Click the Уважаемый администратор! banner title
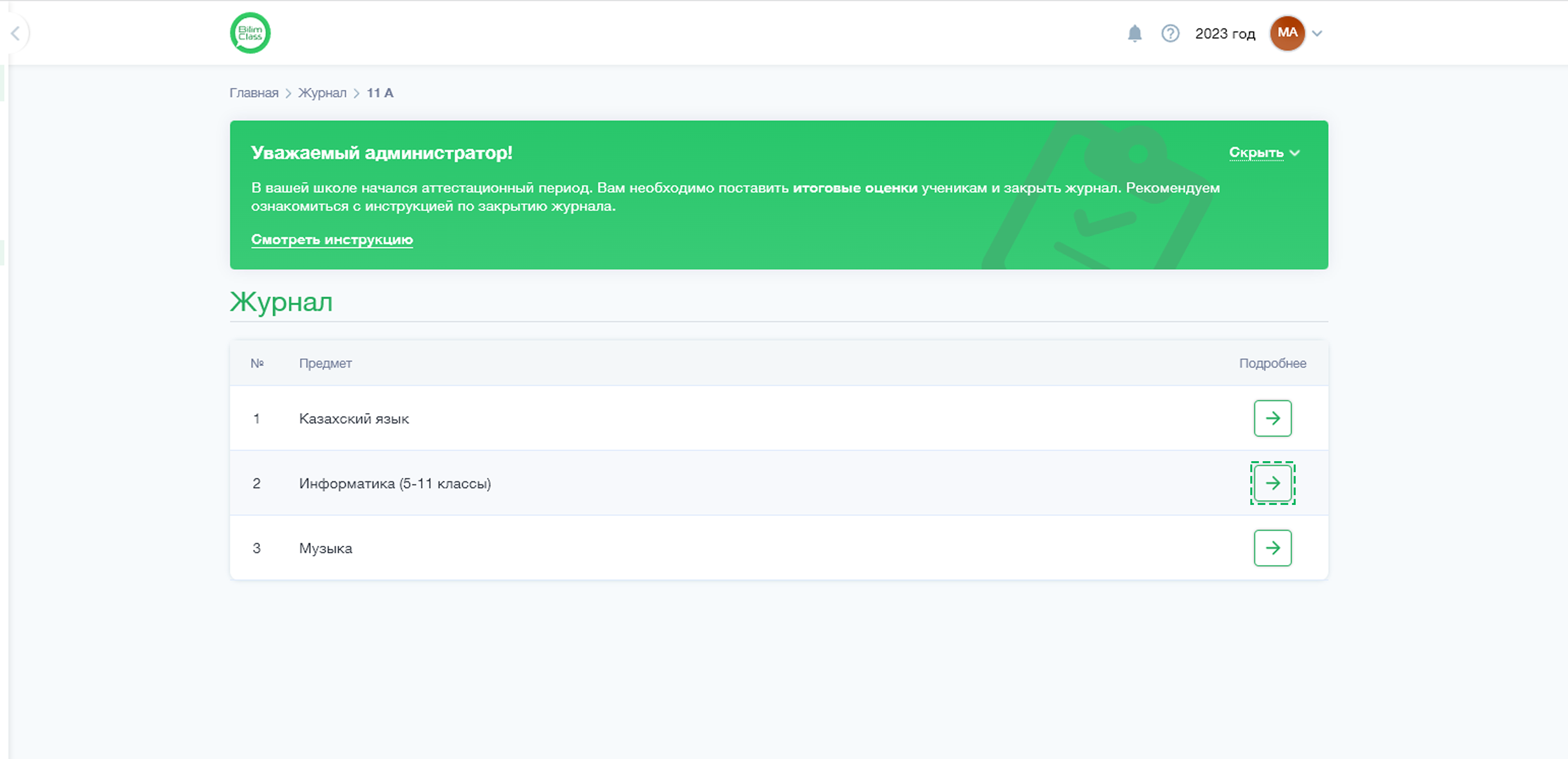The height and width of the screenshot is (759, 1568). pyautogui.click(x=382, y=152)
